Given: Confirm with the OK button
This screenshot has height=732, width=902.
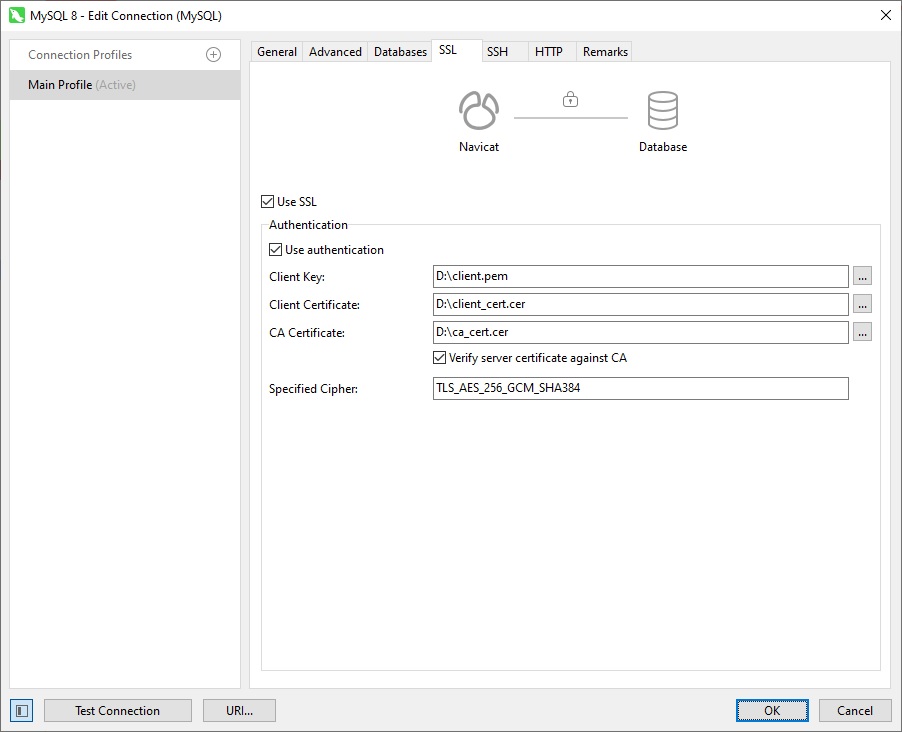Looking at the screenshot, I should [x=772, y=711].
